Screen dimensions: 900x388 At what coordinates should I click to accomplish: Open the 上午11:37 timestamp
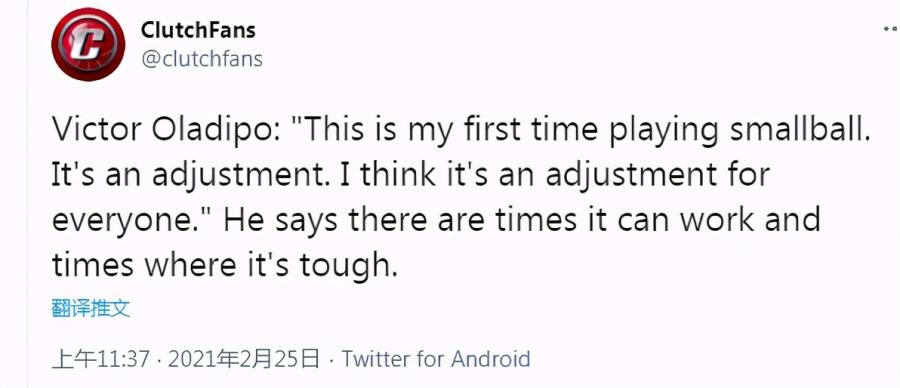[100, 359]
